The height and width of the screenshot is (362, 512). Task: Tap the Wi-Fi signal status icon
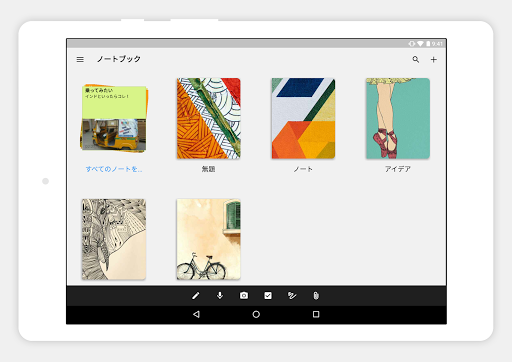point(420,44)
